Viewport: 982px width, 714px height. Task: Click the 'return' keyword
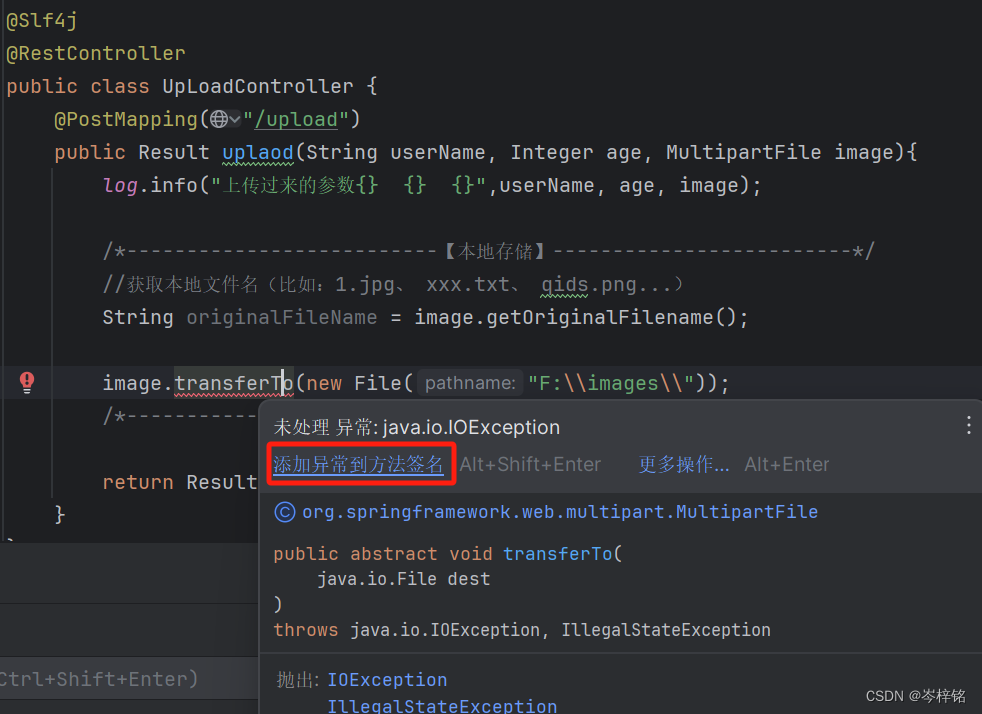tap(138, 482)
